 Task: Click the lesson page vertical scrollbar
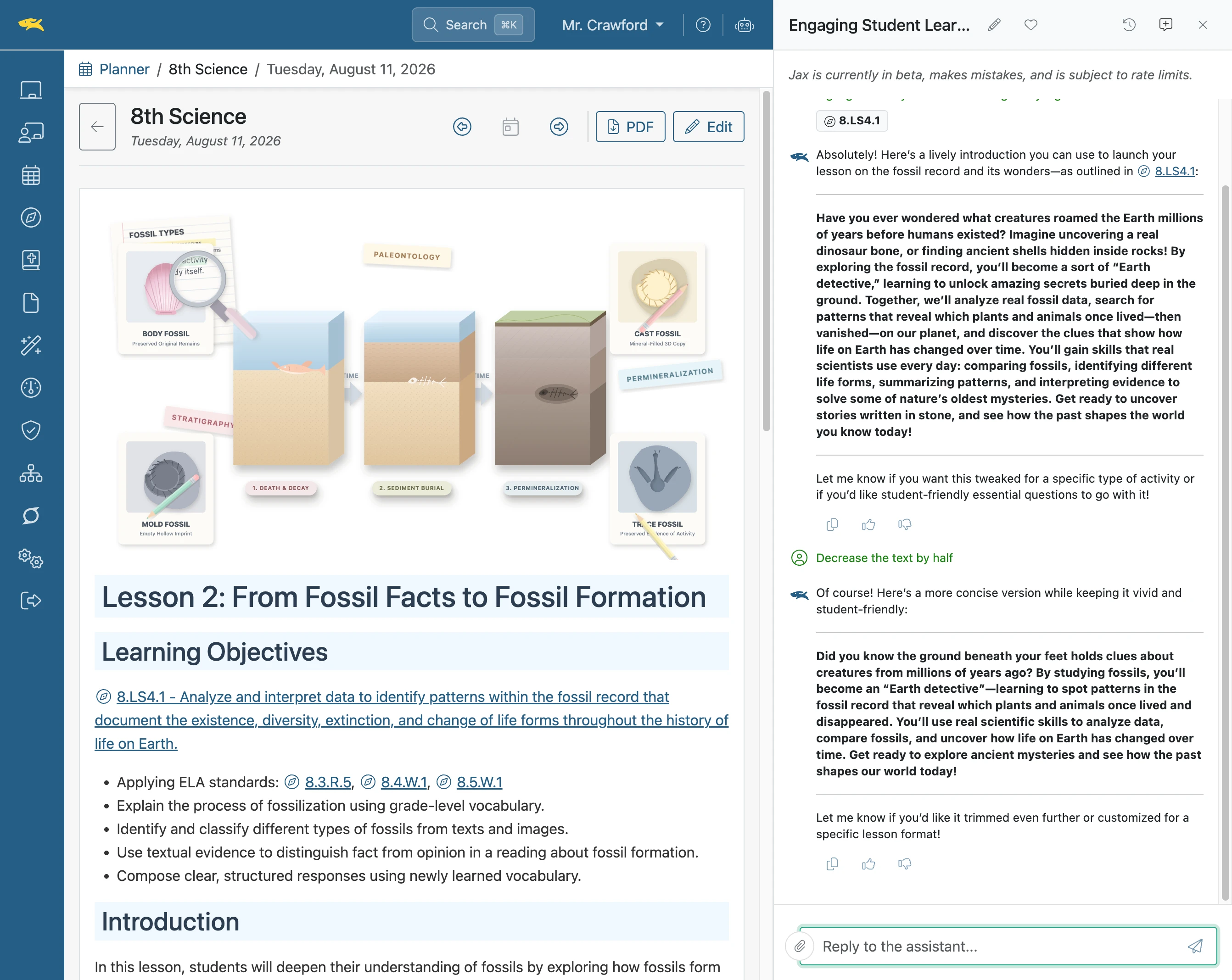pos(766,261)
